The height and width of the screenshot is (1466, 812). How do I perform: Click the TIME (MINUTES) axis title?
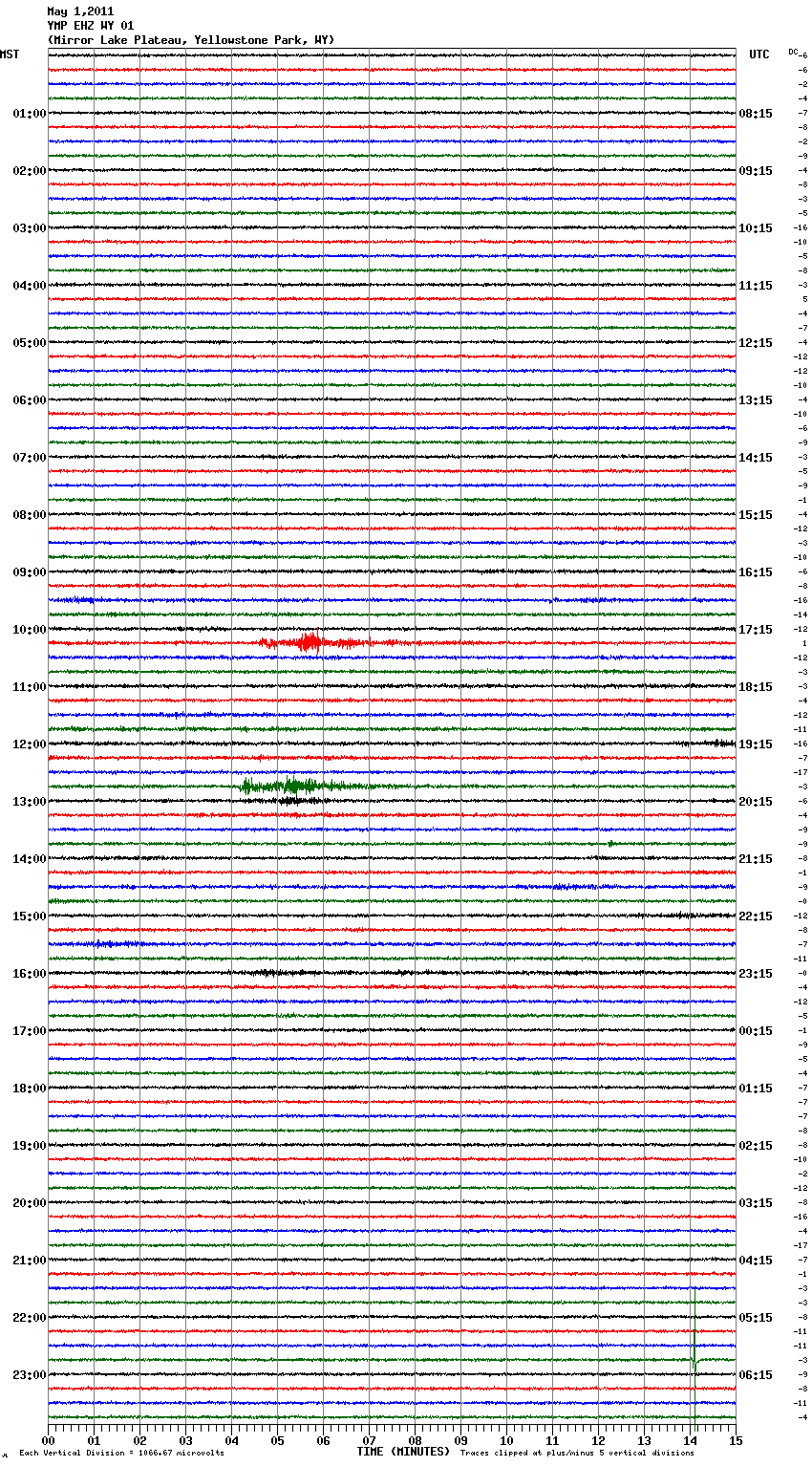coord(403,1452)
